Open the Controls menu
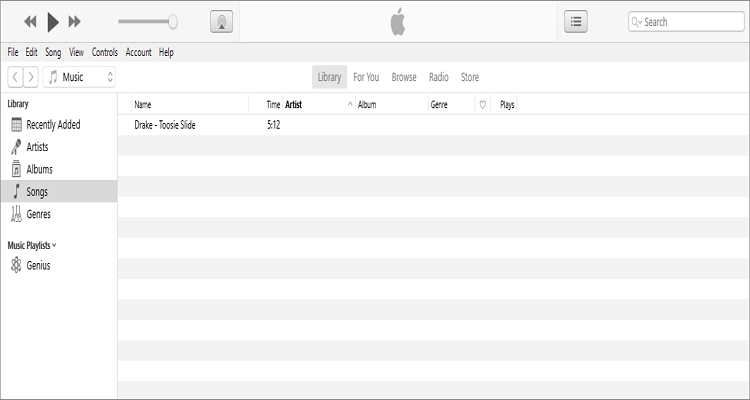This screenshot has height=400, width=750. tap(105, 52)
